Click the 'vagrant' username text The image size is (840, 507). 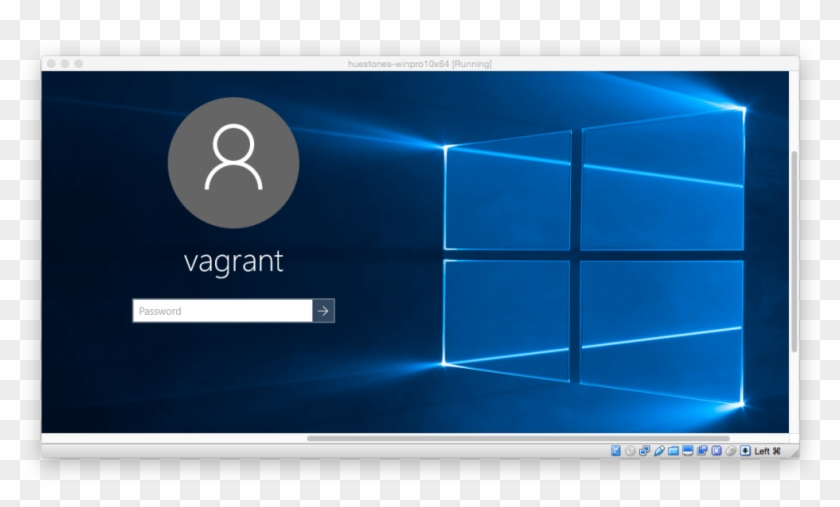coord(233,262)
